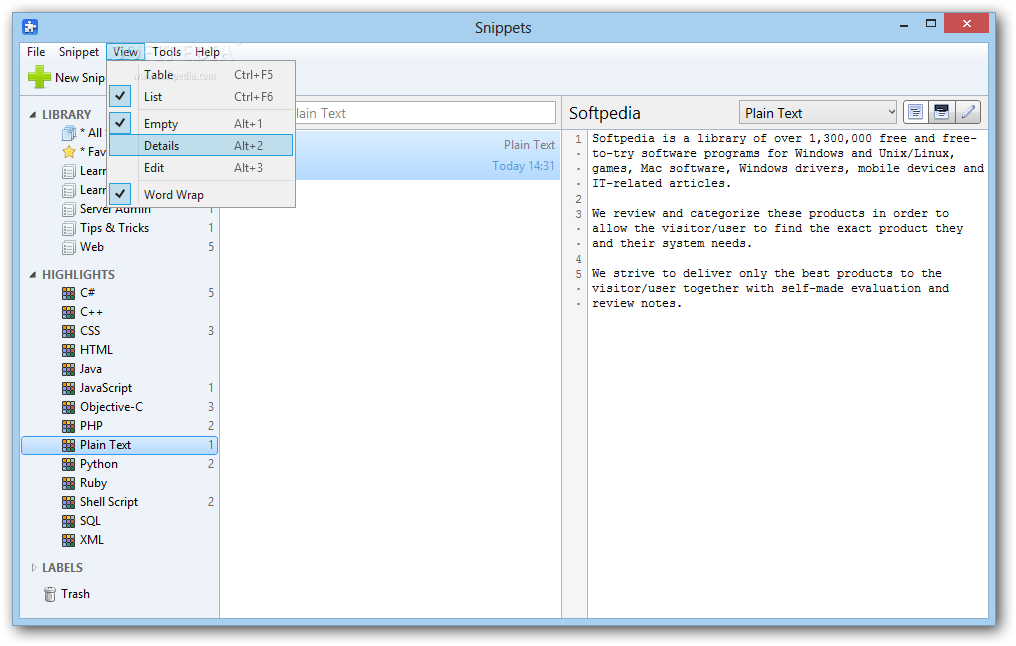Click the Trash bin icon
Screen dimensions: 1016x646
pyautogui.click(x=50, y=594)
